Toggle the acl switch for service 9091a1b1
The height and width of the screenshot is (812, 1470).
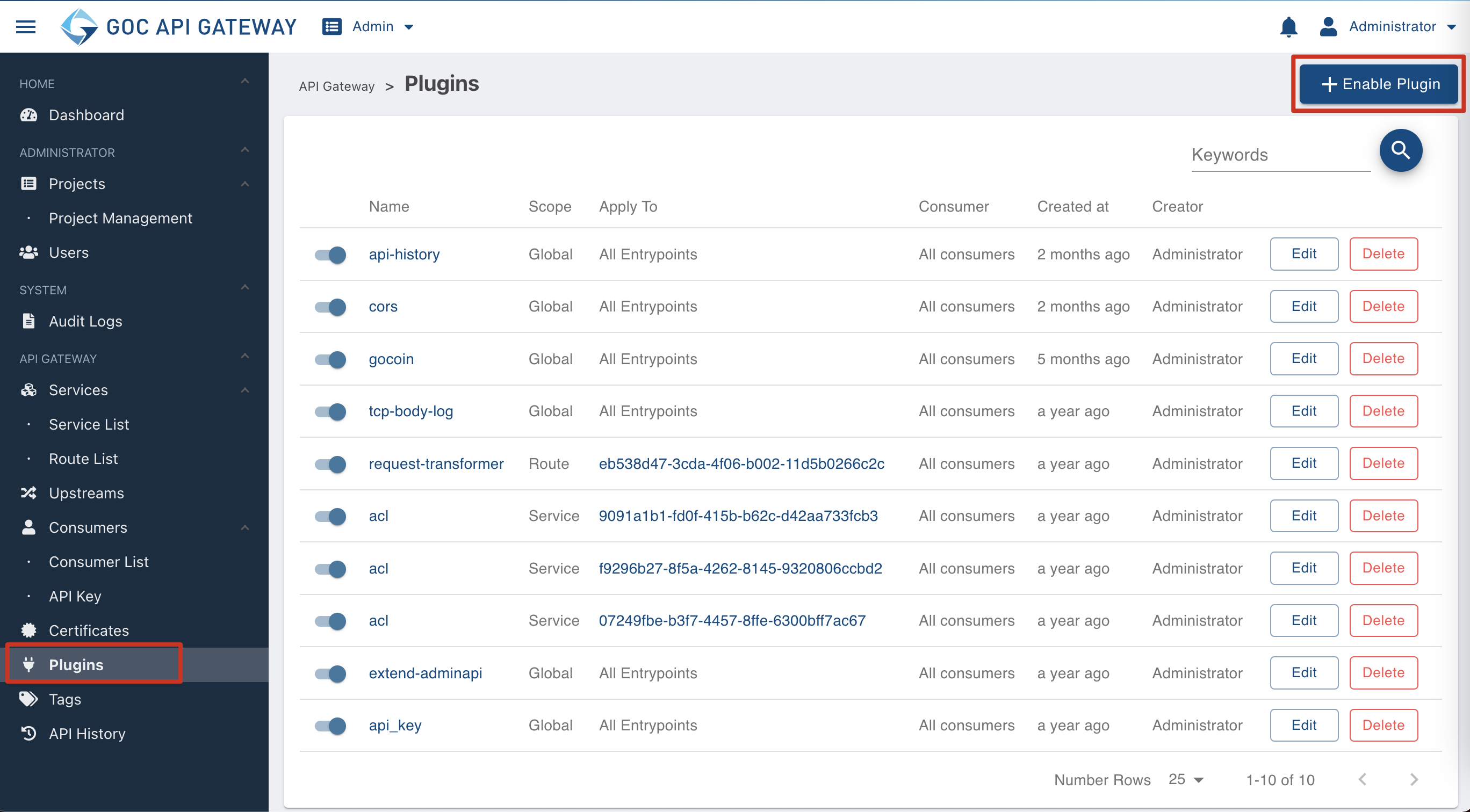click(x=330, y=517)
